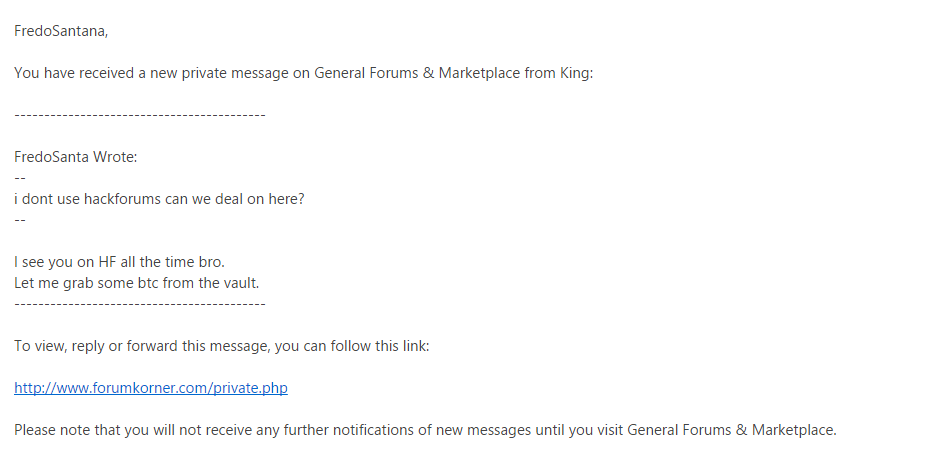Click 'Let me grab some btc' text
Screen dimensions: 926x451
point(90,283)
